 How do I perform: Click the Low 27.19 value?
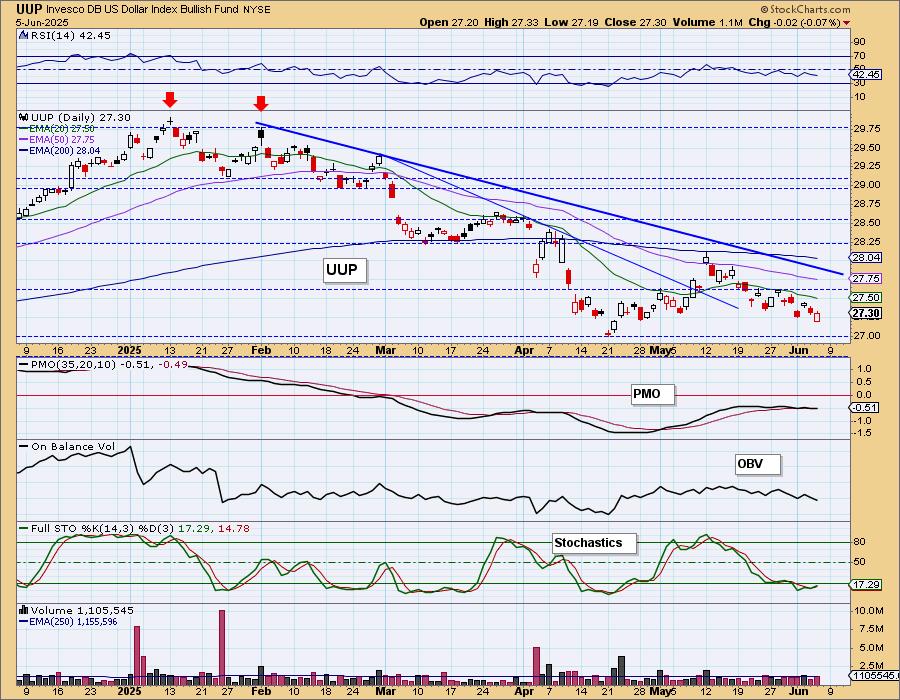click(x=571, y=22)
